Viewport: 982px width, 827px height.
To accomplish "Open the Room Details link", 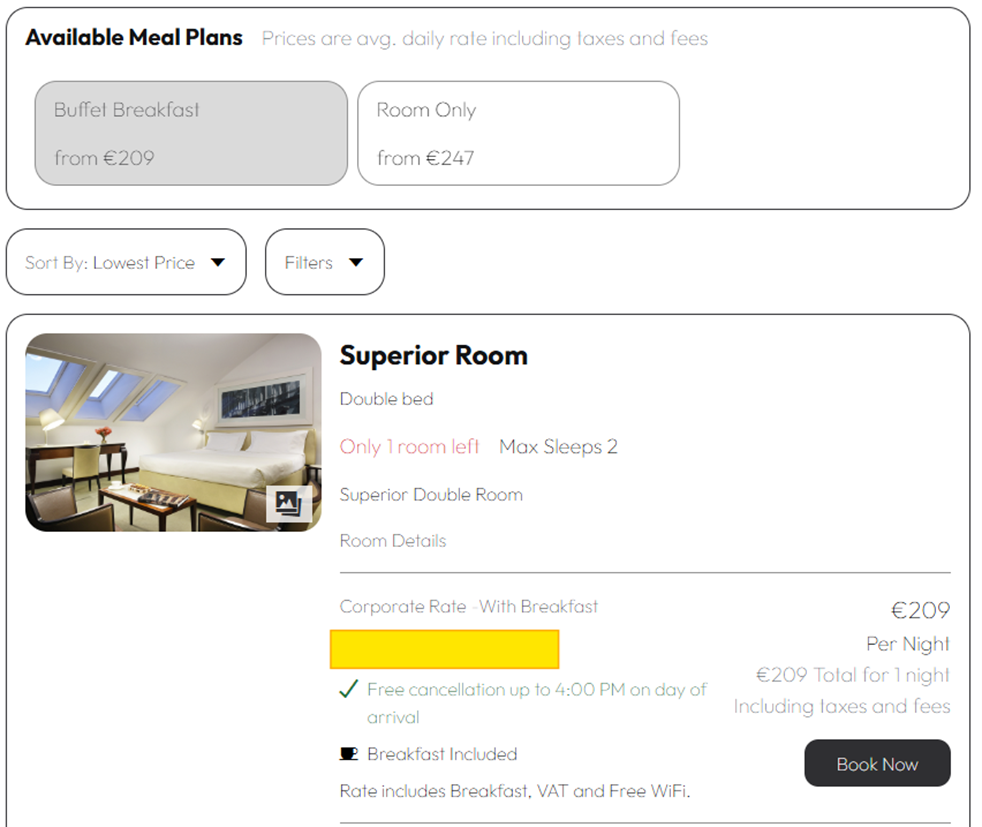I will 393,541.
